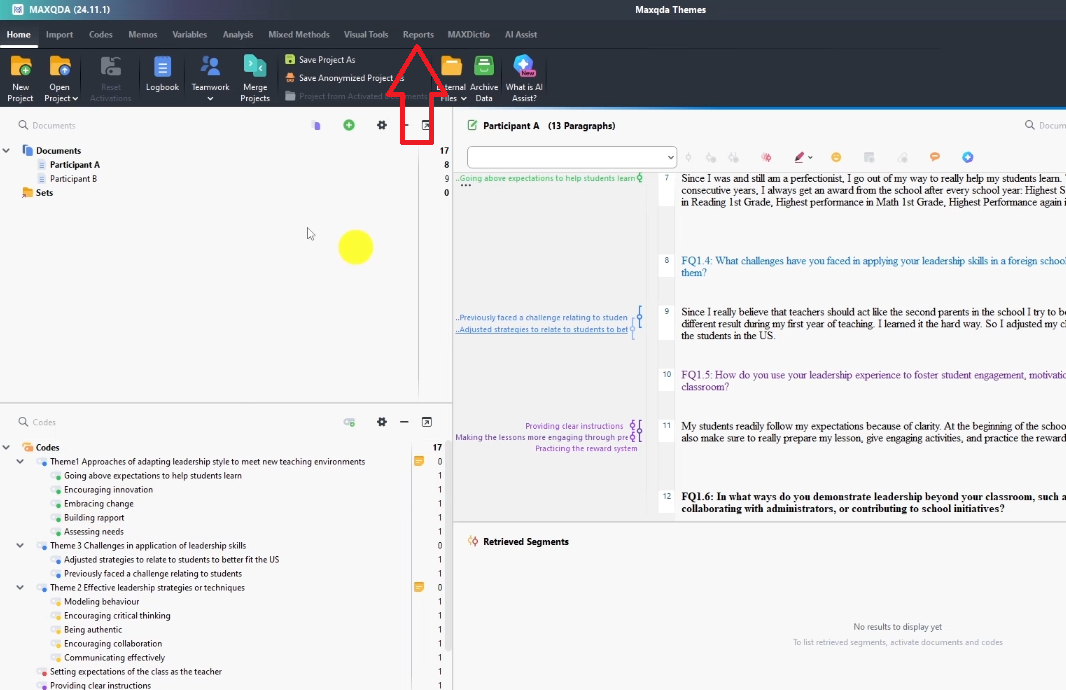The height and width of the screenshot is (690, 1066).
Task: Open Codes panel settings gear
Action: coord(381,422)
